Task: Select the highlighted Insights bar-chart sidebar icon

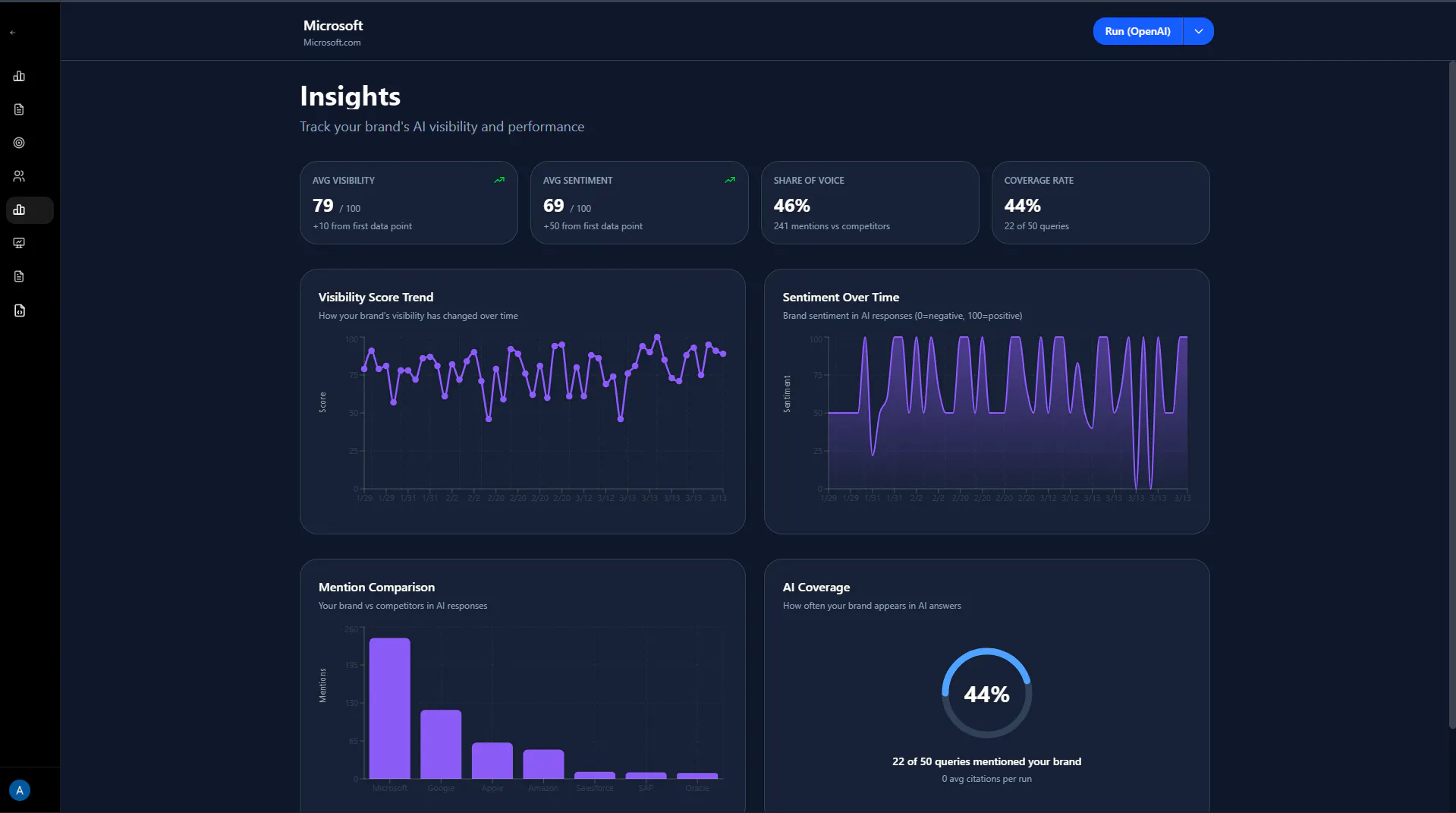Action: [30, 210]
